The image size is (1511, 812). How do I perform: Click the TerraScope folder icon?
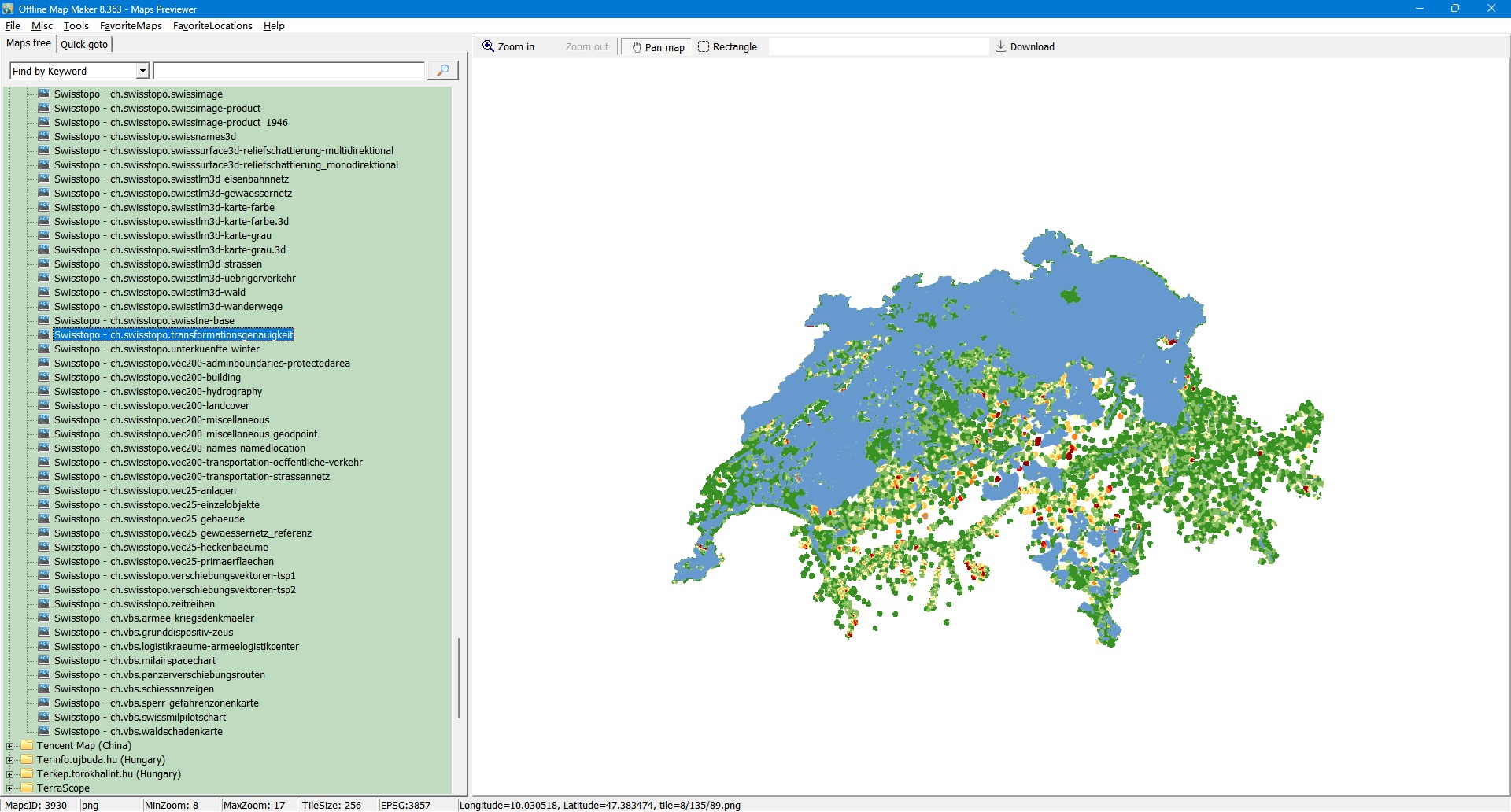point(28,788)
